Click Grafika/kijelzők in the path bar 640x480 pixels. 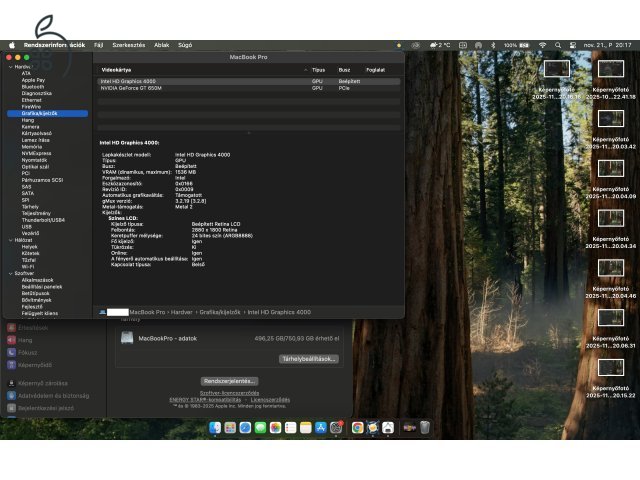click(220, 312)
